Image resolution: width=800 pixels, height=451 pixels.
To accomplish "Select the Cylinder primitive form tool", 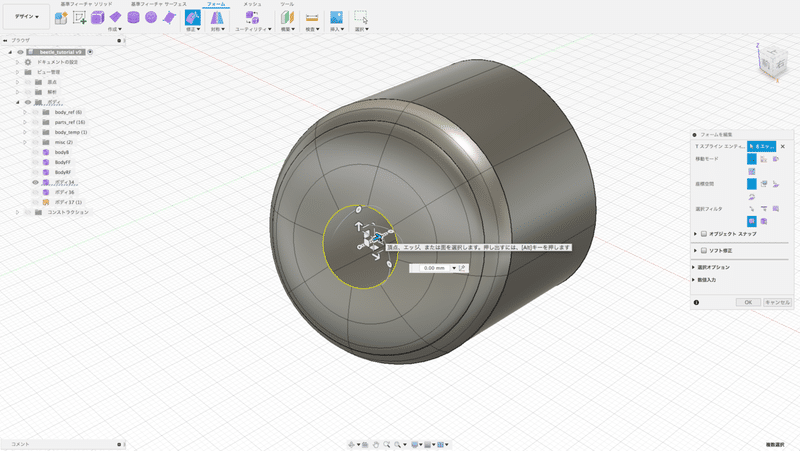I will coord(133,18).
